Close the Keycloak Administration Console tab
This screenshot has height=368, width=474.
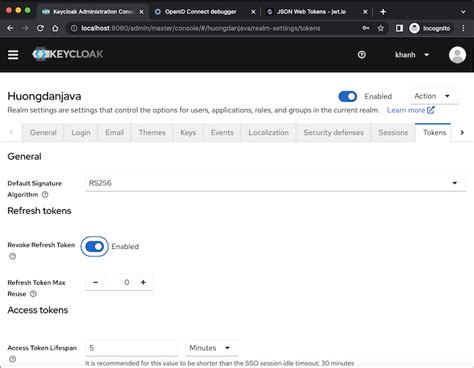pos(141,12)
